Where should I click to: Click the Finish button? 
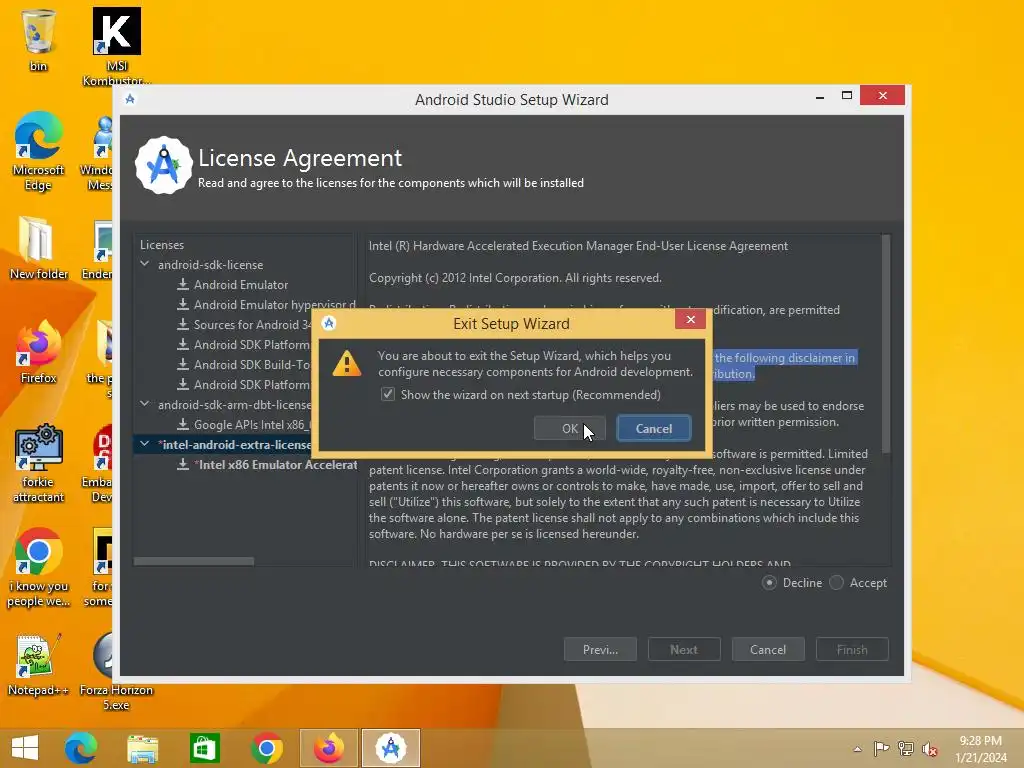852,649
